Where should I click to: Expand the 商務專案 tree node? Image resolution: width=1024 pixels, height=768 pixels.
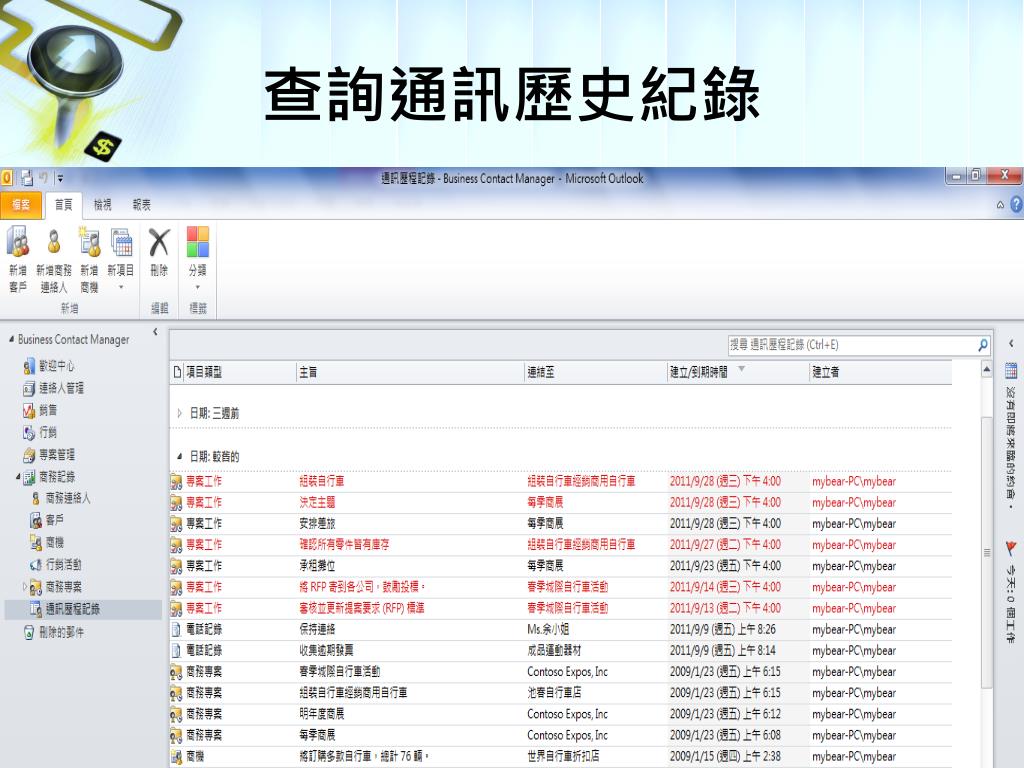pos(25,586)
